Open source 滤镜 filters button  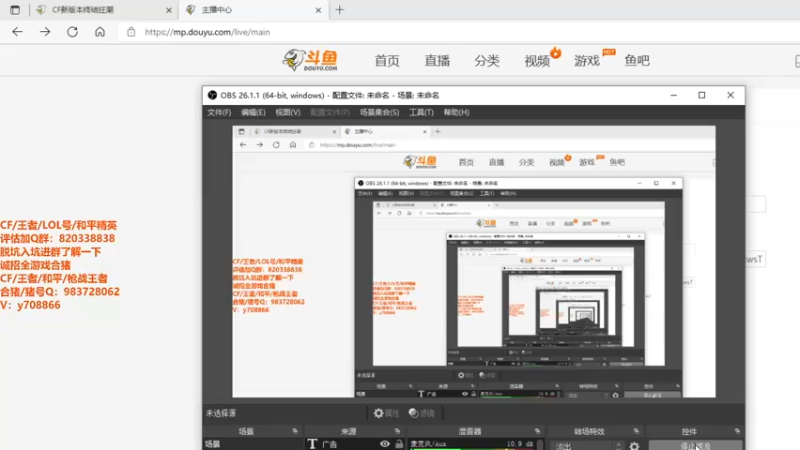click(422, 413)
